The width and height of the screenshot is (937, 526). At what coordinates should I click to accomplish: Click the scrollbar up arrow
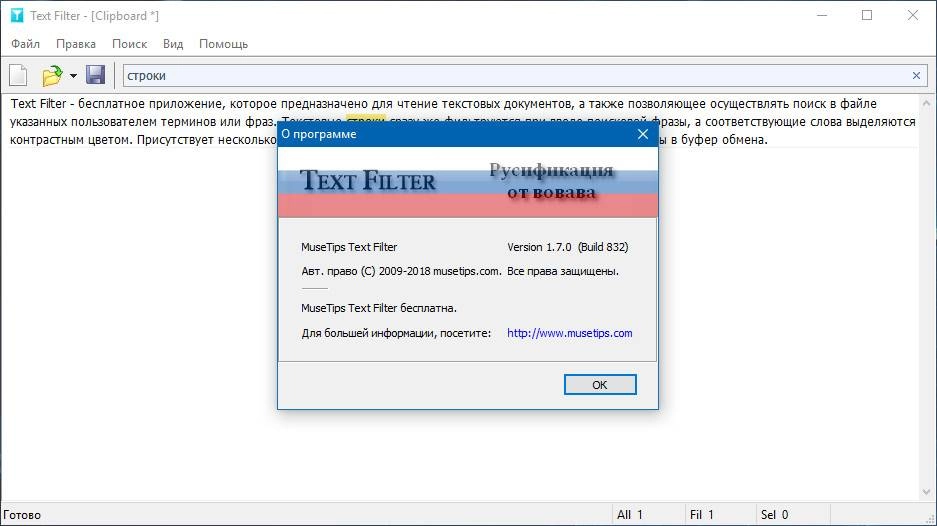tap(927, 103)
